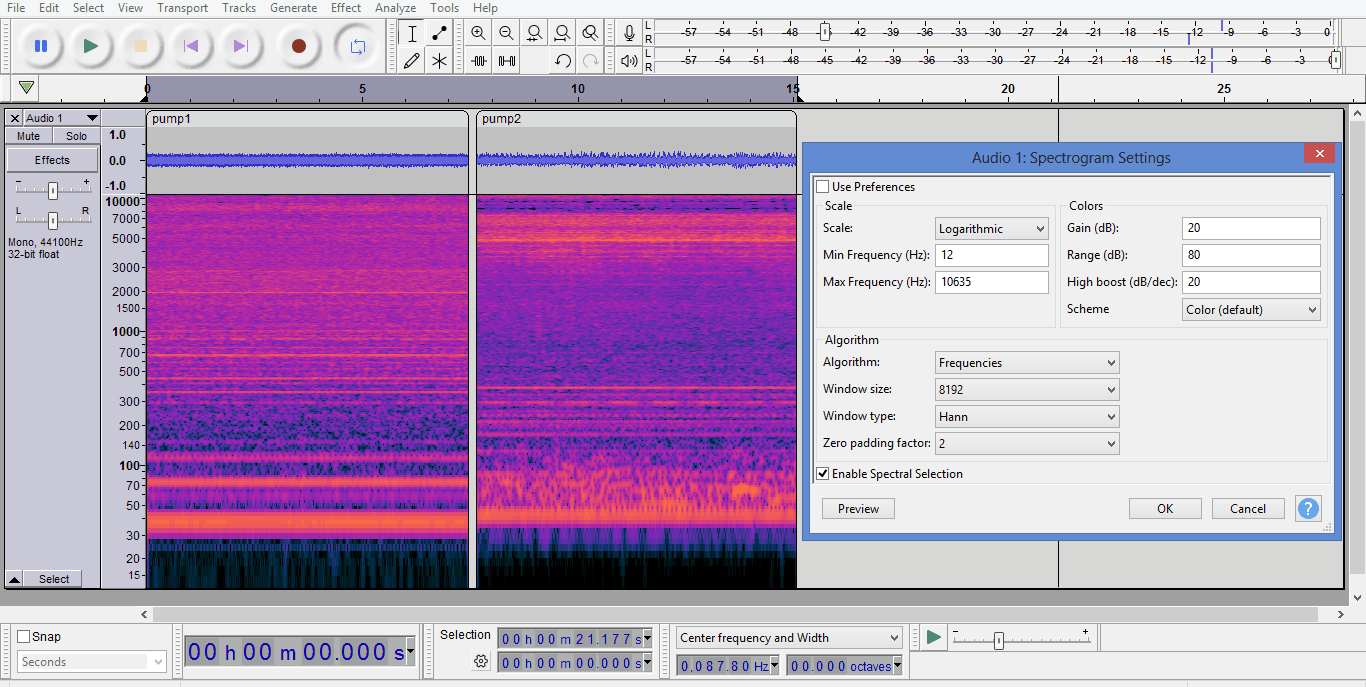Open Audio 1 track name menu

[62, 118]
